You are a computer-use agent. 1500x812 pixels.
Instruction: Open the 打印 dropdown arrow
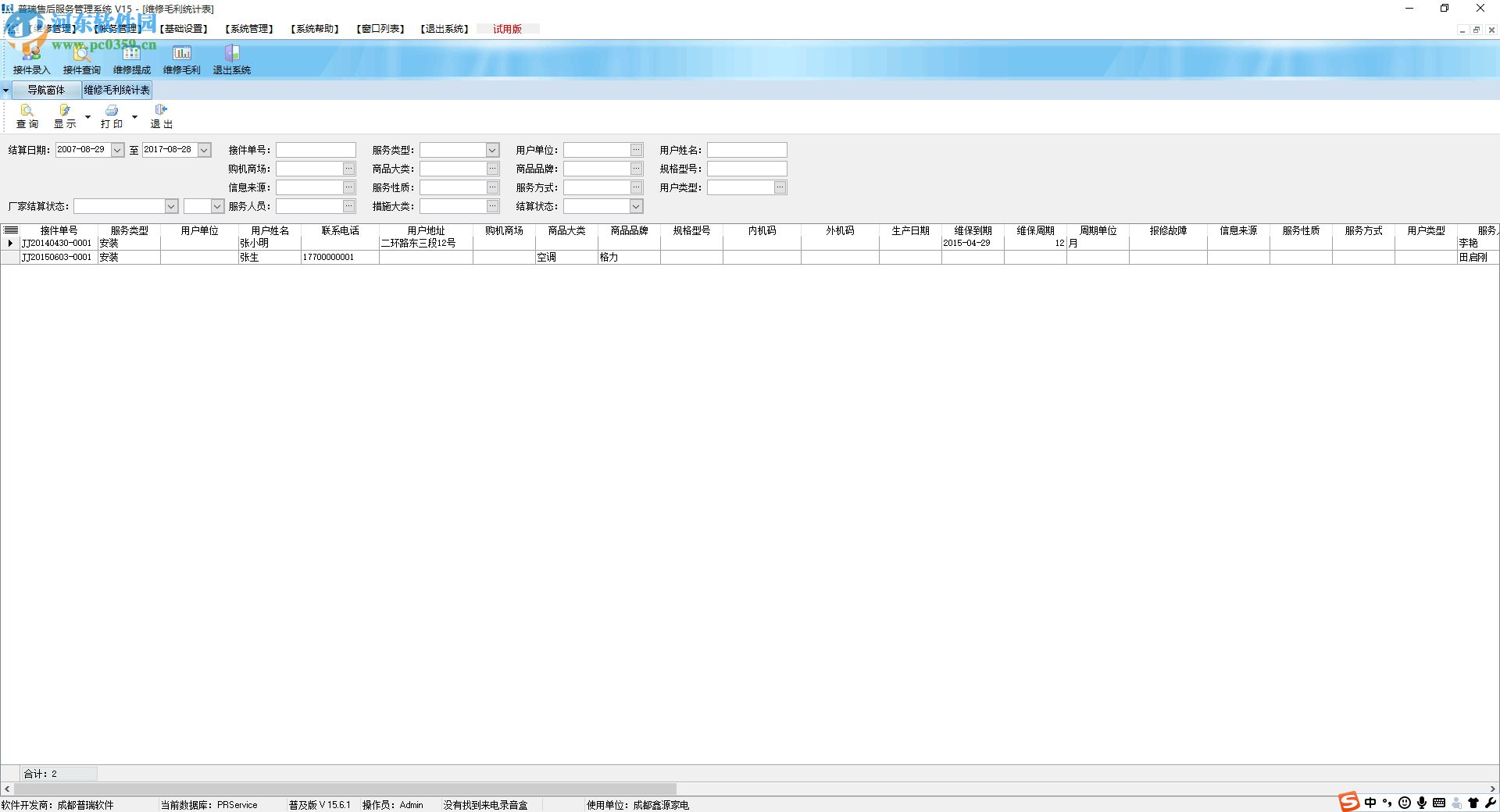(x=134, y=117)
